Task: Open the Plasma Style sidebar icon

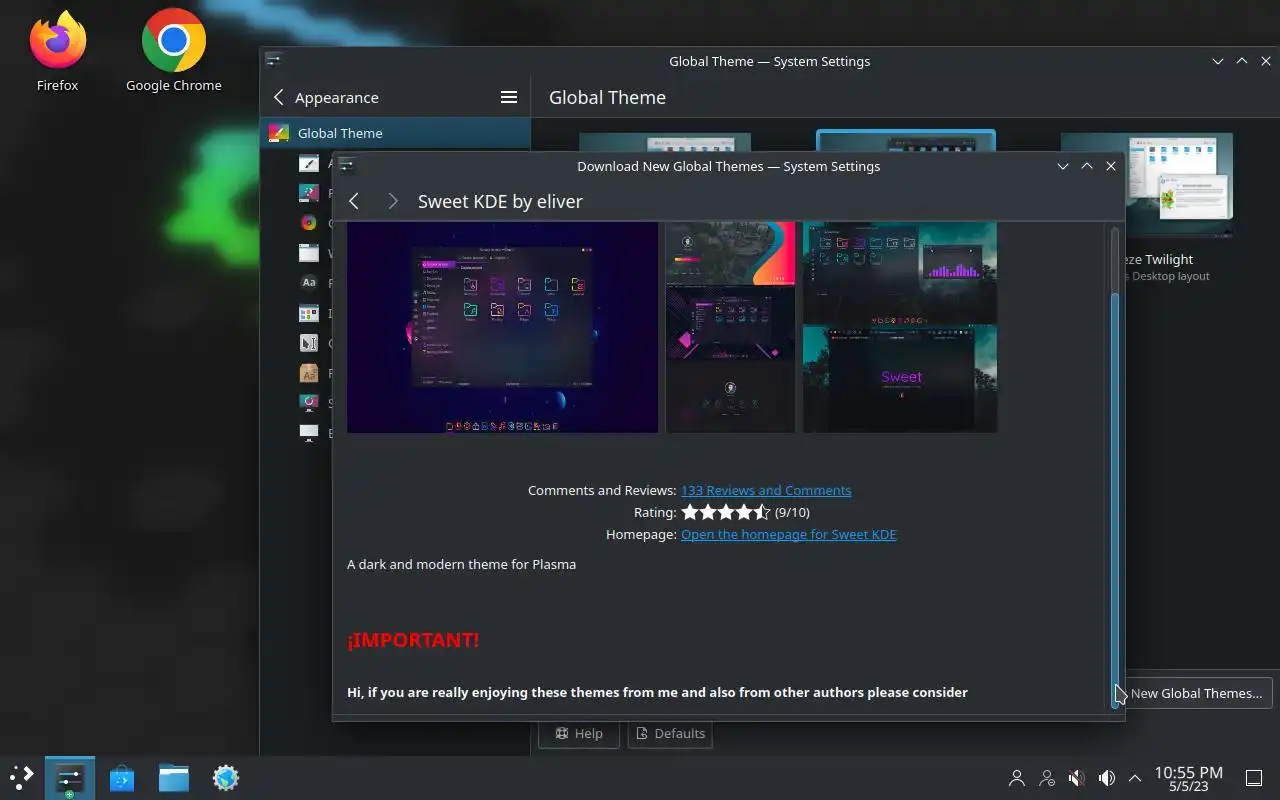Action: (309, 193)
